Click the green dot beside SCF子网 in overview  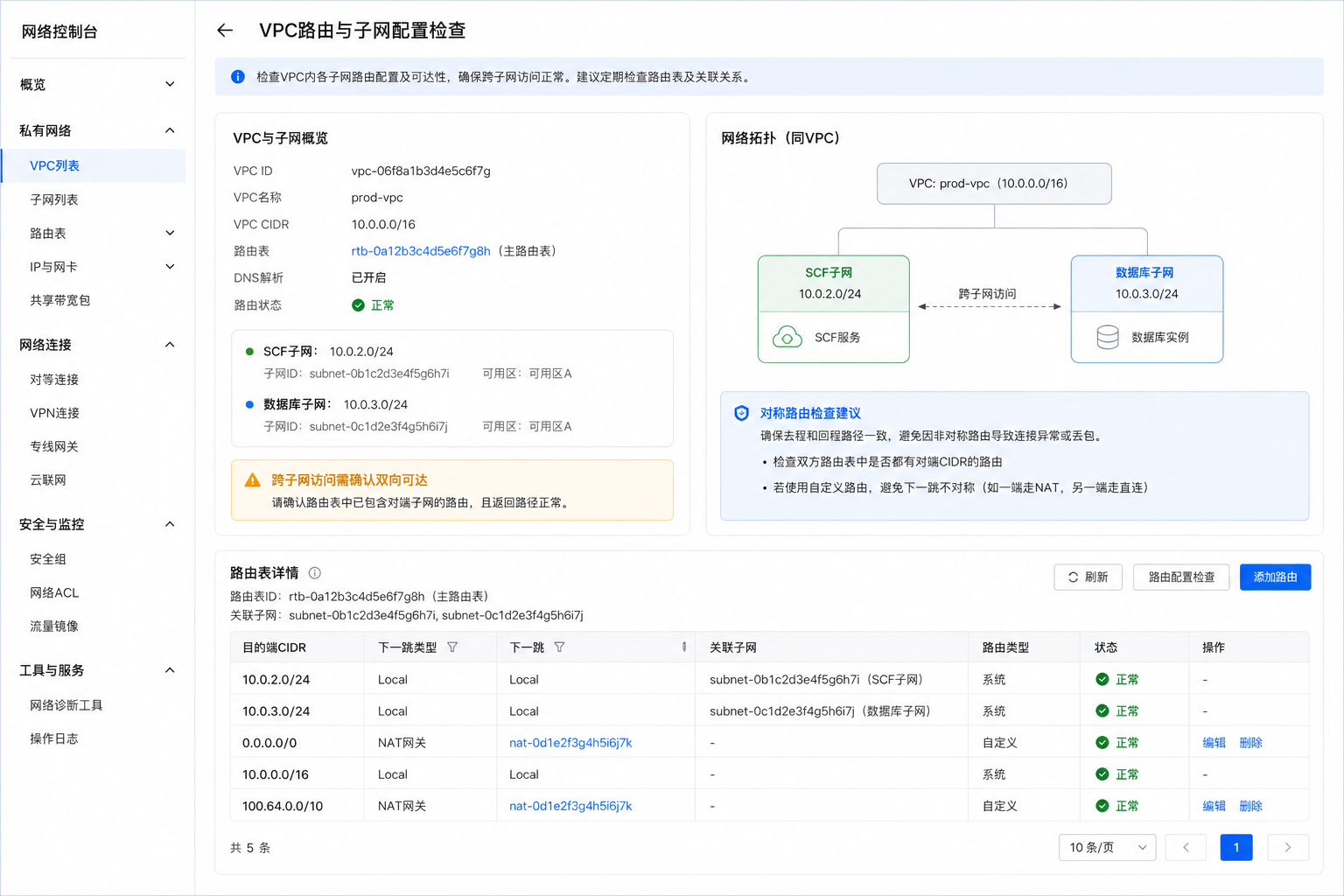pyautogui.click(x=249, y=352)
